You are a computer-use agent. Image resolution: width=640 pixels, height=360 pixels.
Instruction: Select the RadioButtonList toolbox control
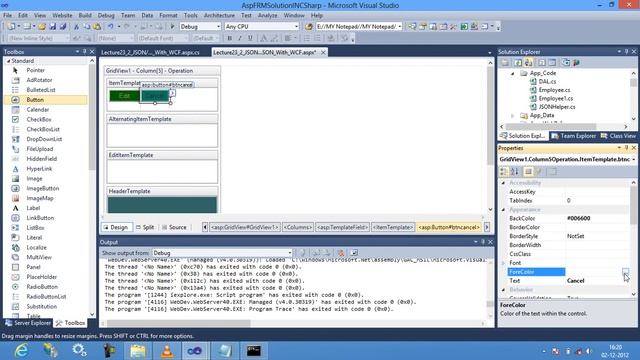tap(46, 296)
